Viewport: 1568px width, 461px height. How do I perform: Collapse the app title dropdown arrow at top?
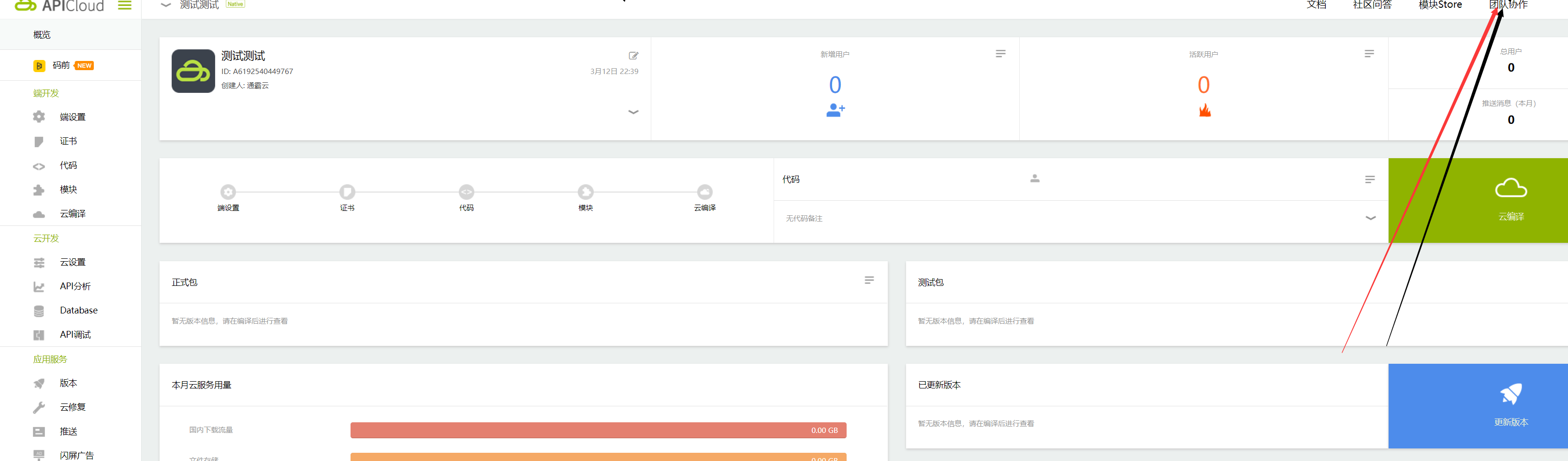(165, 5)
